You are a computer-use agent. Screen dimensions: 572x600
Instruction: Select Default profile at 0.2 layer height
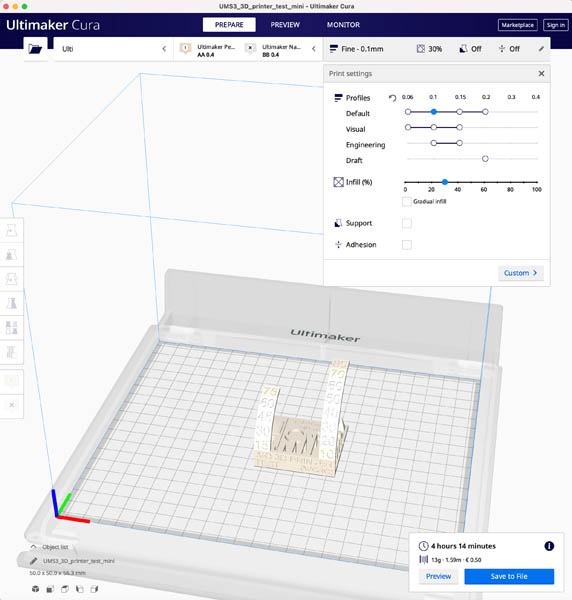485,112
